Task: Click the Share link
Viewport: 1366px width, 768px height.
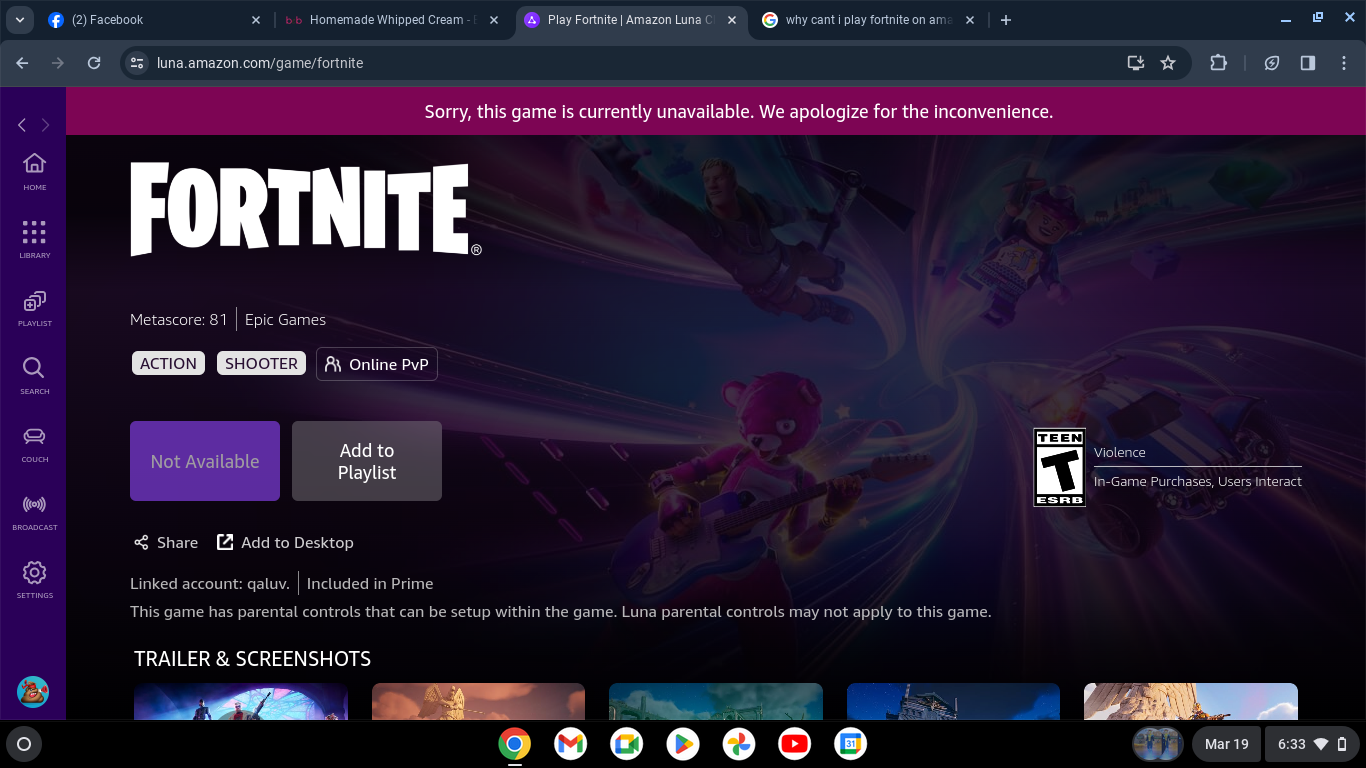Action: (166, 542)
